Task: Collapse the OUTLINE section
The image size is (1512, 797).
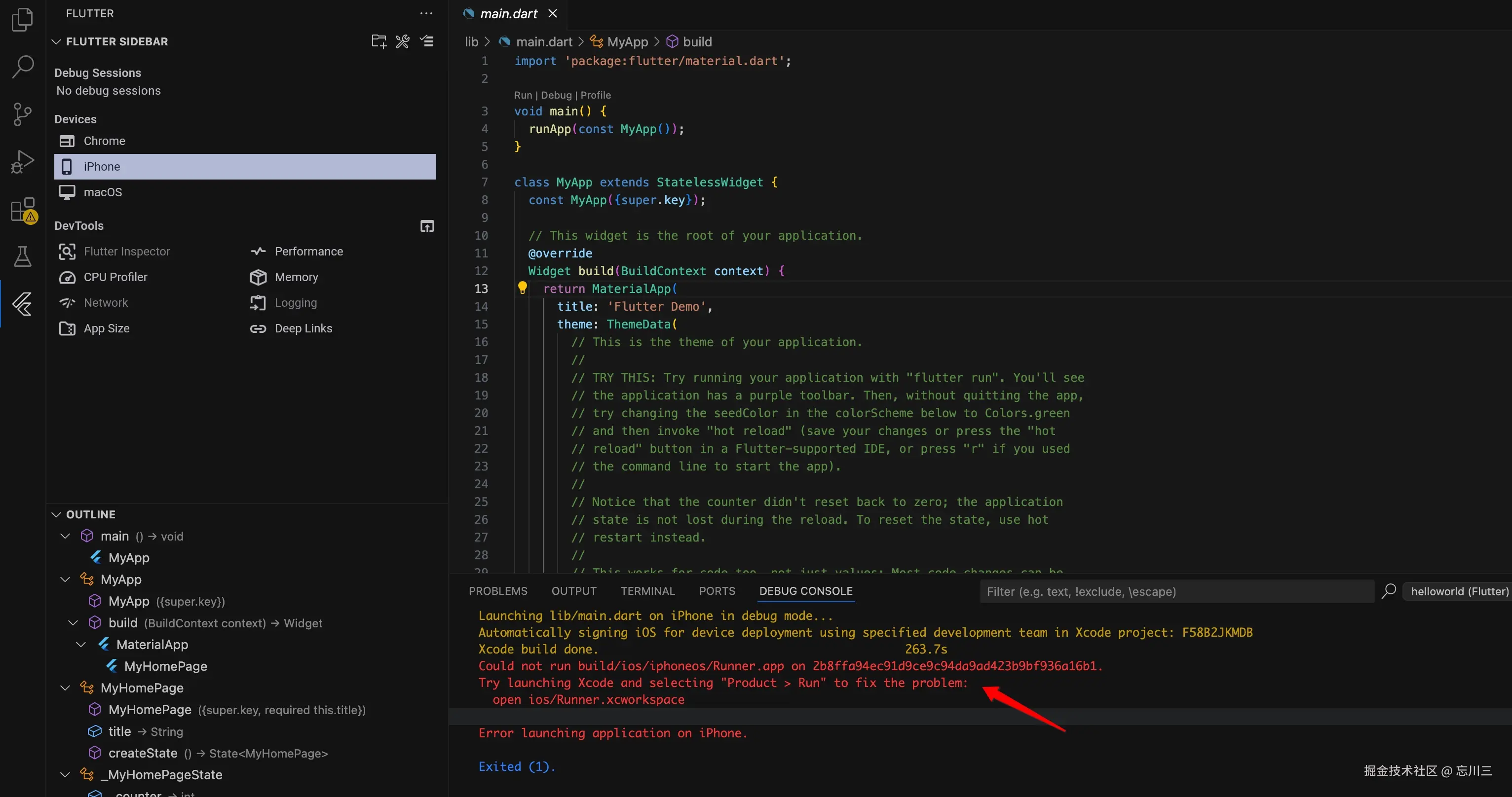Action: [56, 514]
